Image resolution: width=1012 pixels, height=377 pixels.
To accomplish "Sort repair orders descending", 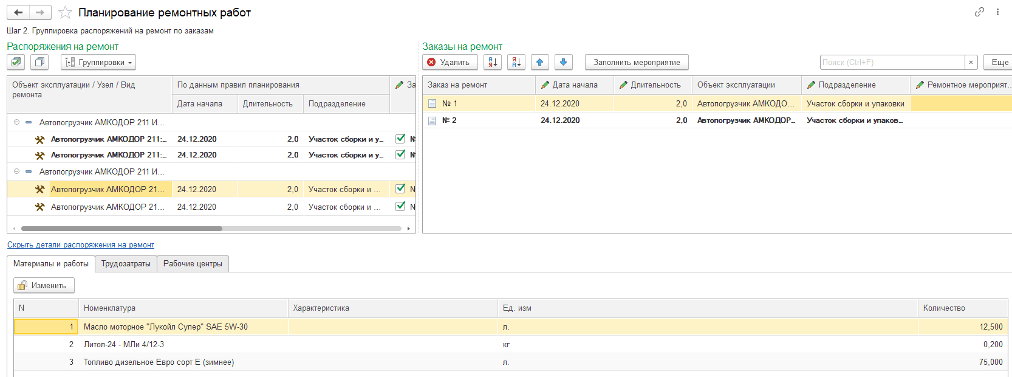I will coord(517,62).
